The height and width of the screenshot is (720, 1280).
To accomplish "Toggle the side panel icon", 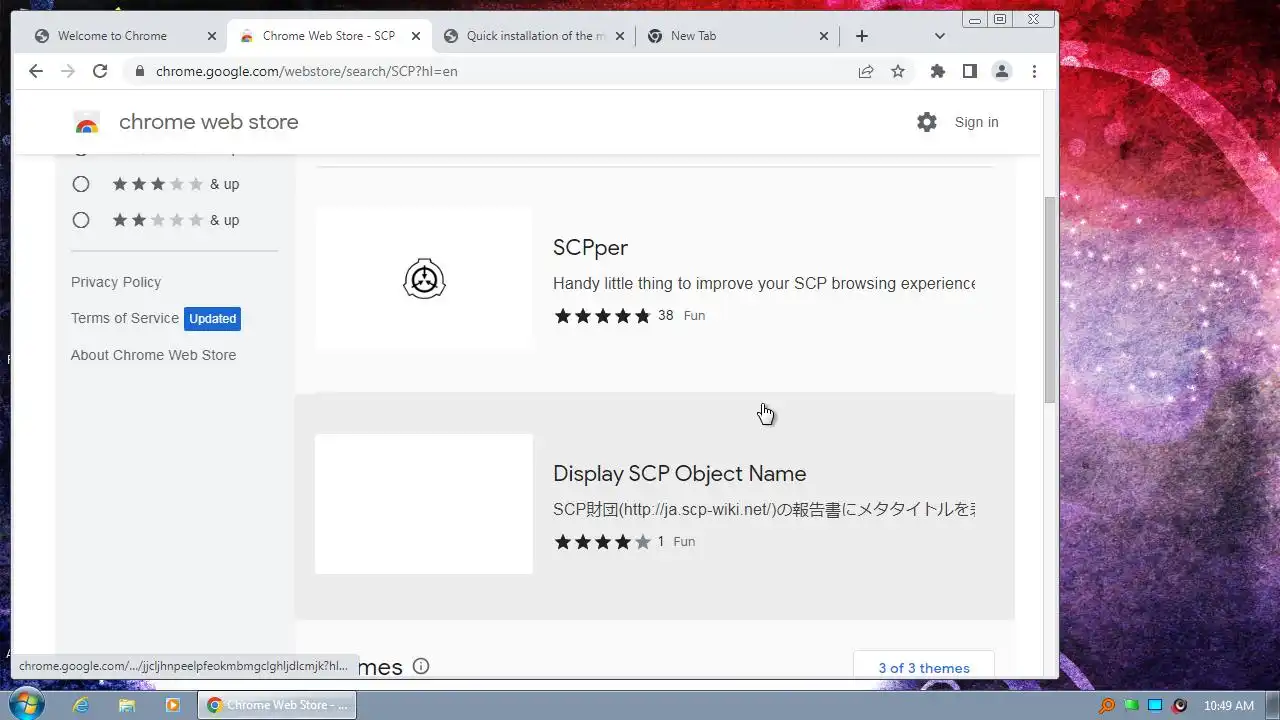I will 969,71.
